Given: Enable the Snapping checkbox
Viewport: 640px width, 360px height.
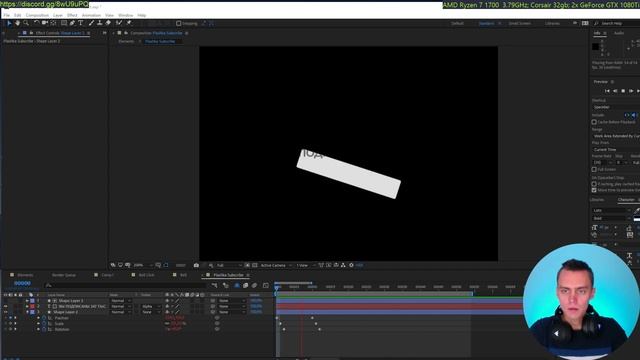Looking at the screenshot, I should tap(179, 24).
